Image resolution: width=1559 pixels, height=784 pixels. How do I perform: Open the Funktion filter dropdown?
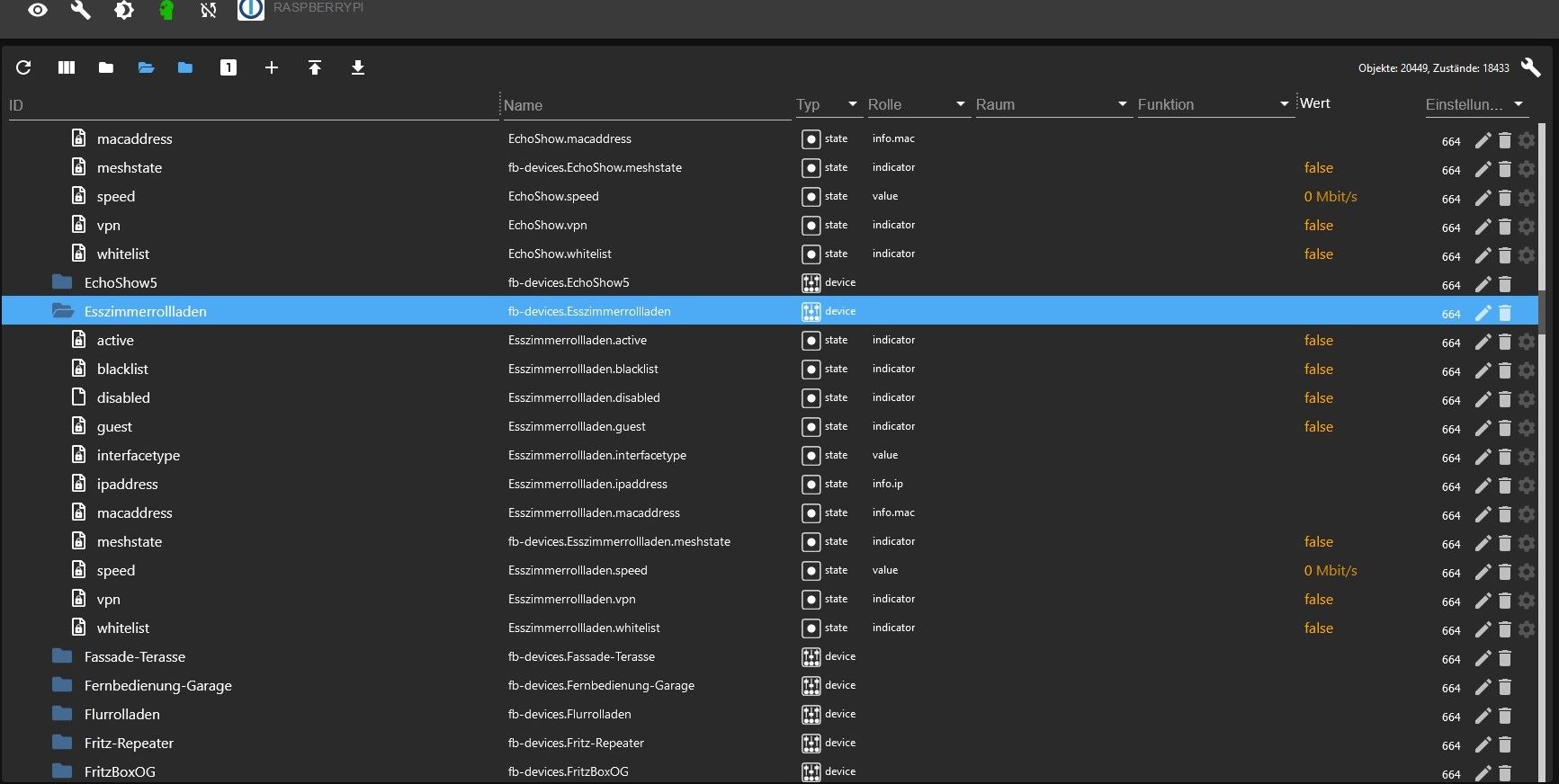pyautogui.click(x=1284, y=104)
